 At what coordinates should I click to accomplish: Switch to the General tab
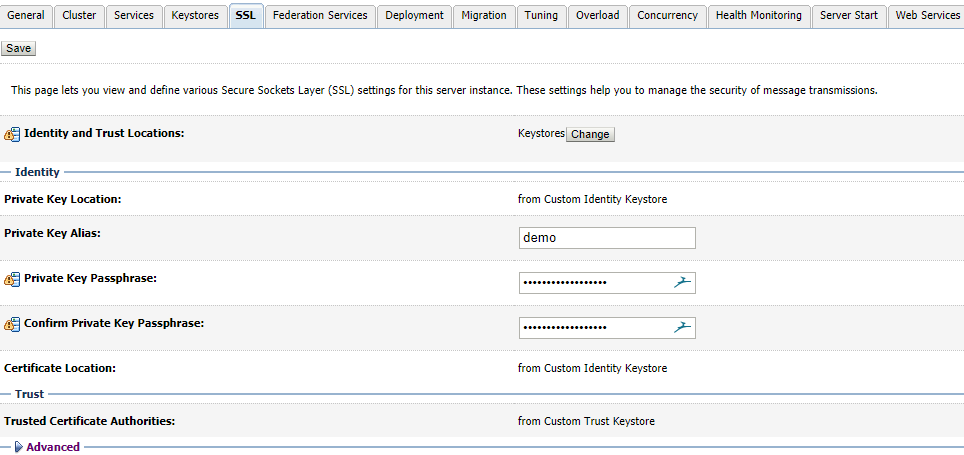[26, 16]
